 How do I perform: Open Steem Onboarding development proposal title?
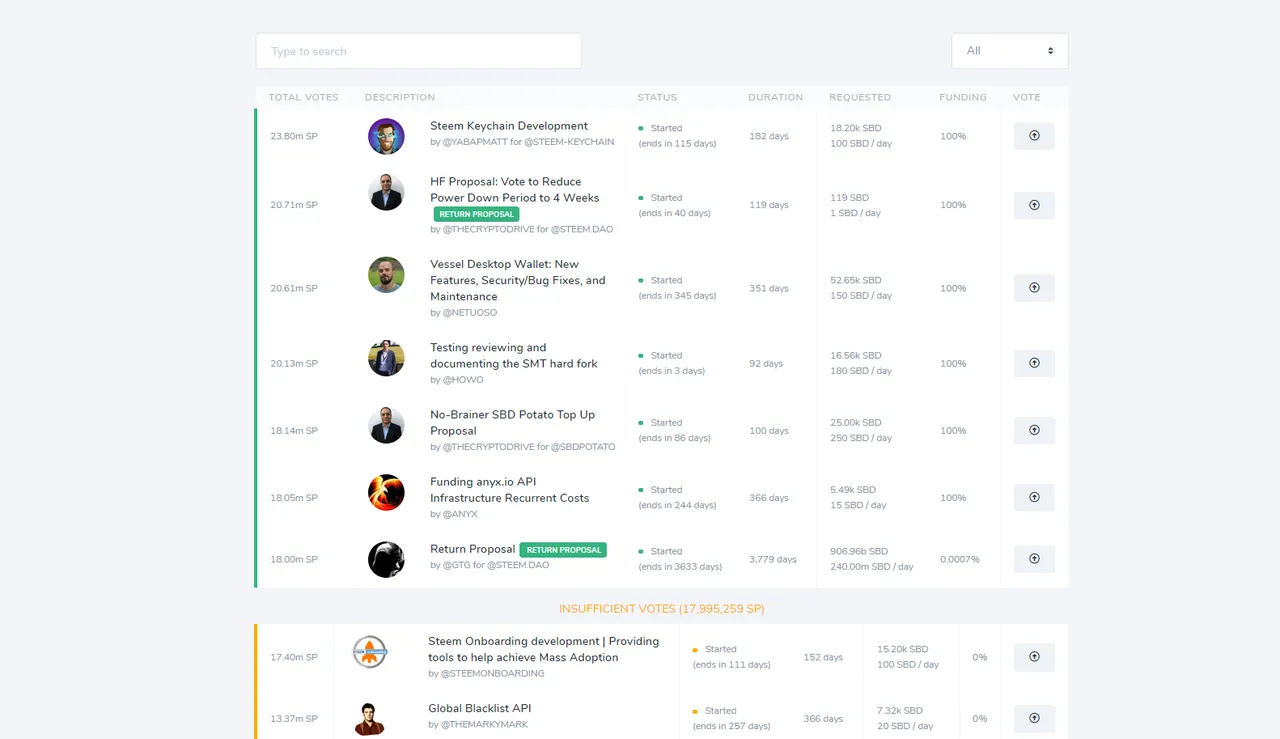tap(544, 649)
